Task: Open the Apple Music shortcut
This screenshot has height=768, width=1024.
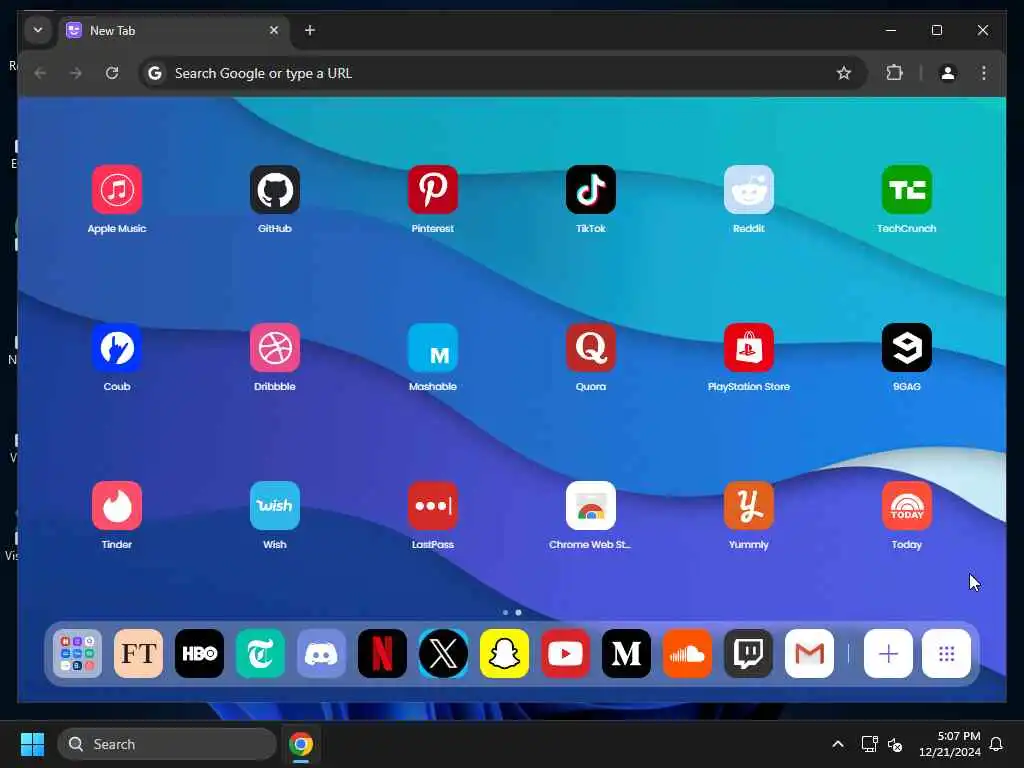Action: click(x=117, y=190)
